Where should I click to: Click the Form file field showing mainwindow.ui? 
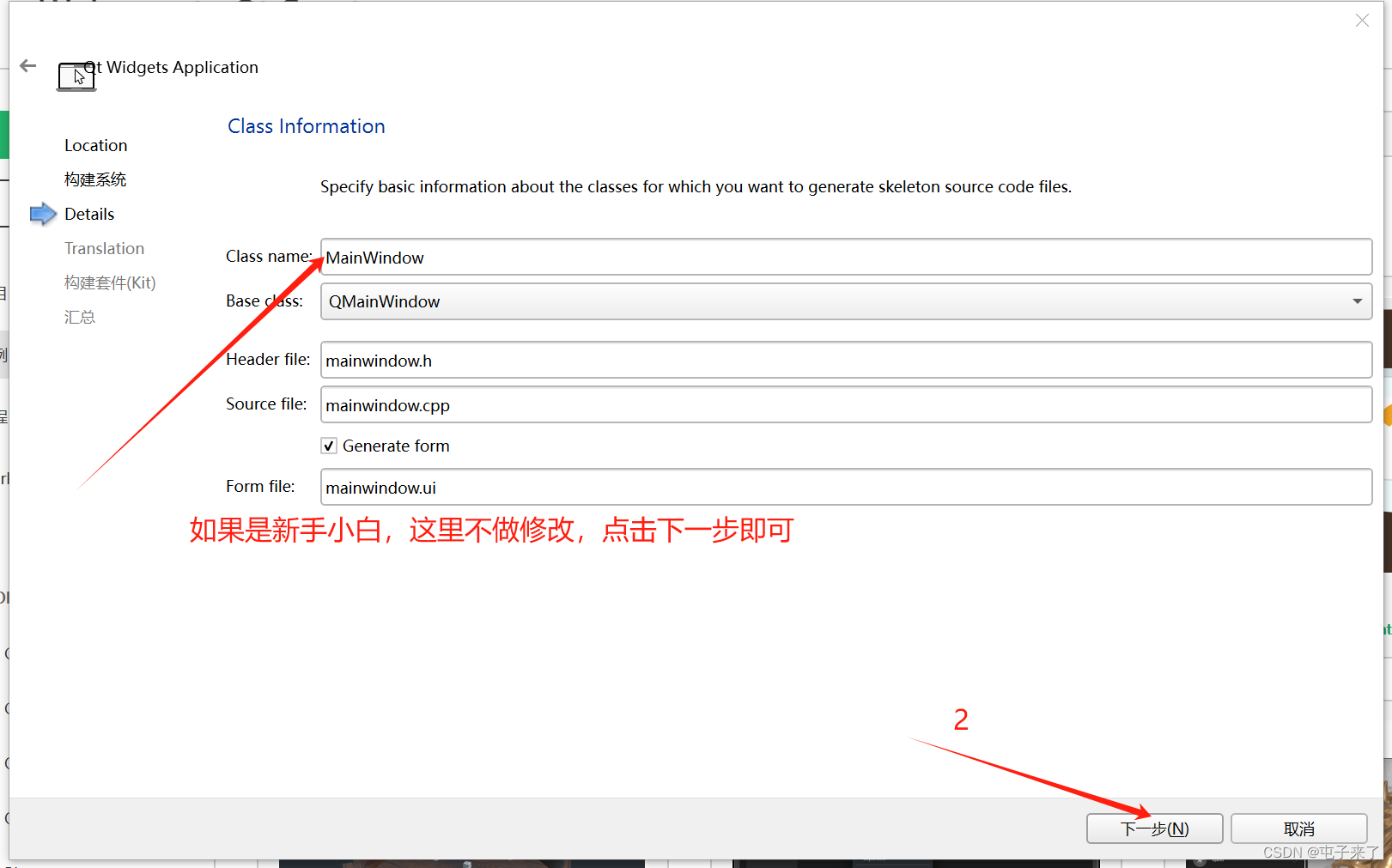[846, 487]
